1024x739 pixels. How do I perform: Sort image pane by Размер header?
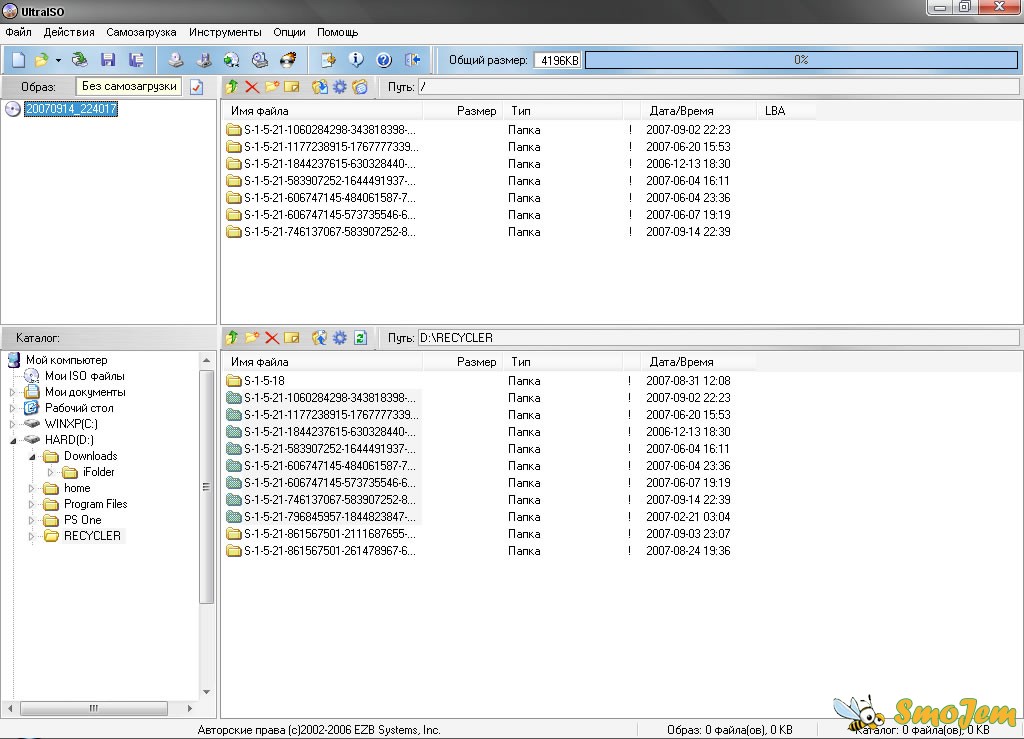tap(462, 111)
